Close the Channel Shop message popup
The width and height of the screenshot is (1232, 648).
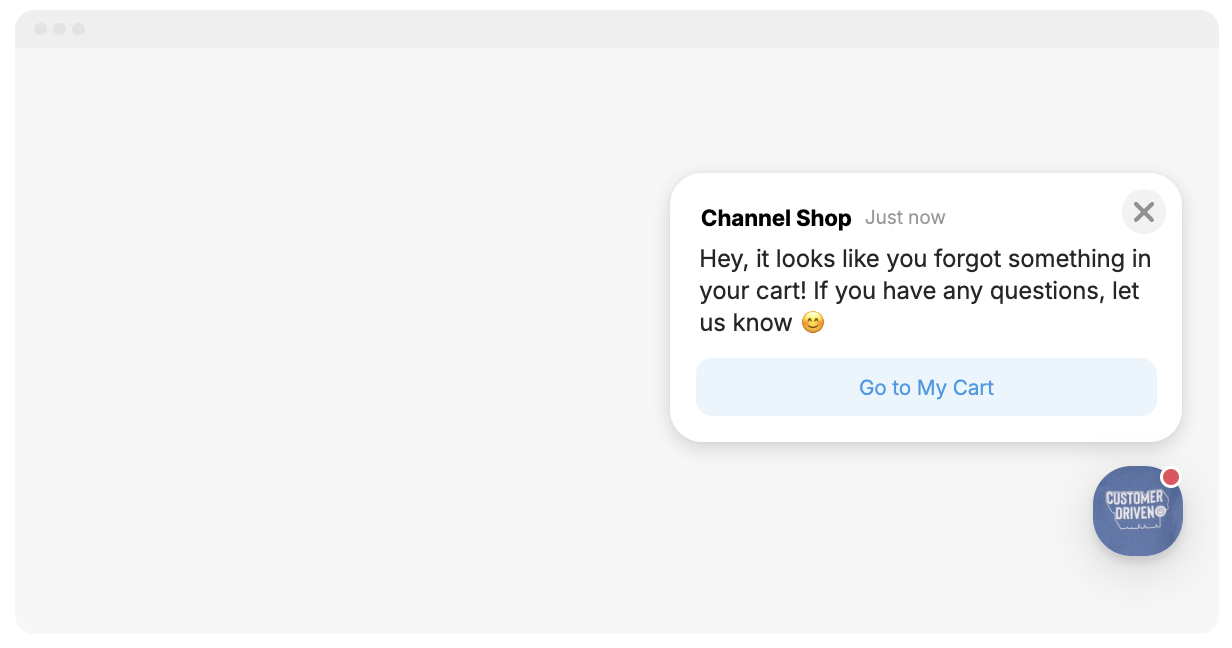[1144, 212]
